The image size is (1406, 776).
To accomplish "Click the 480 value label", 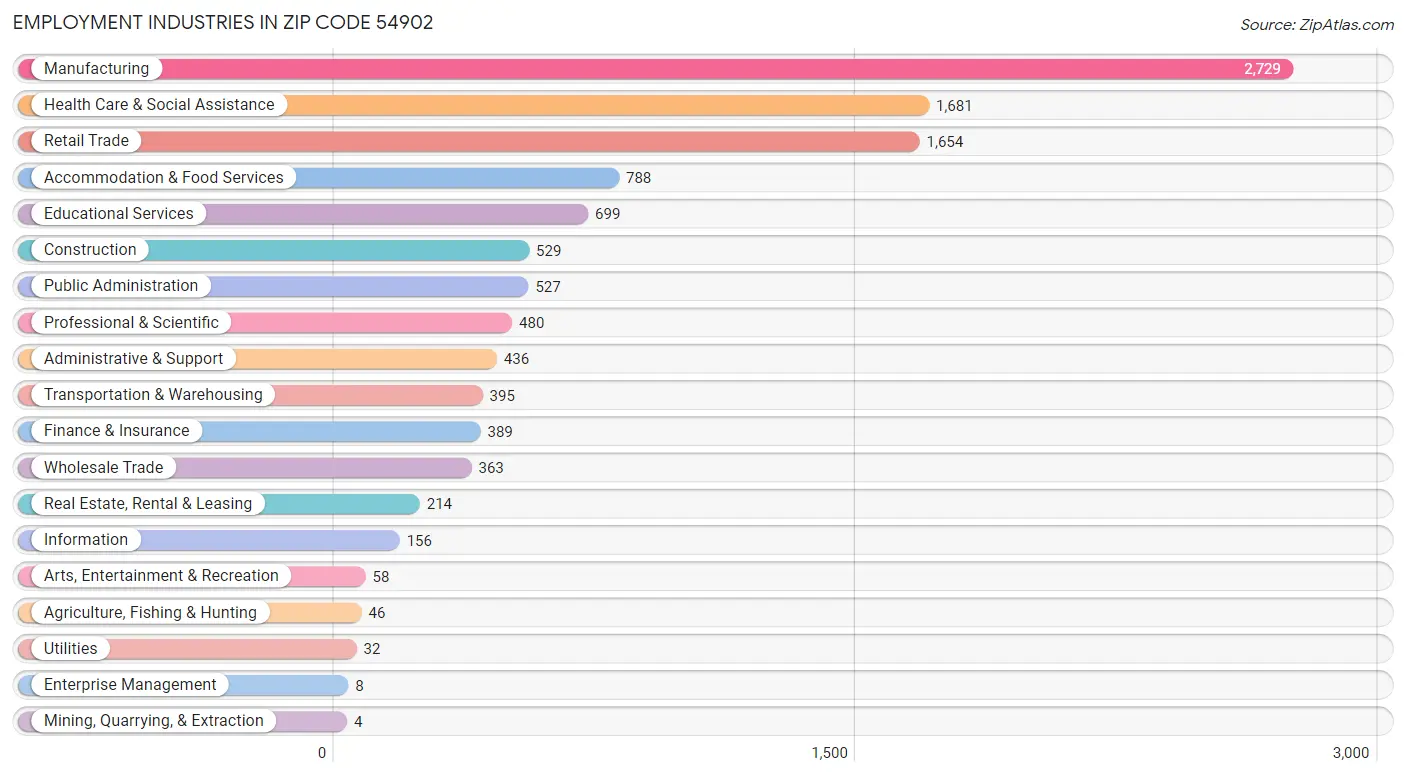I will [x=532, y=323].
